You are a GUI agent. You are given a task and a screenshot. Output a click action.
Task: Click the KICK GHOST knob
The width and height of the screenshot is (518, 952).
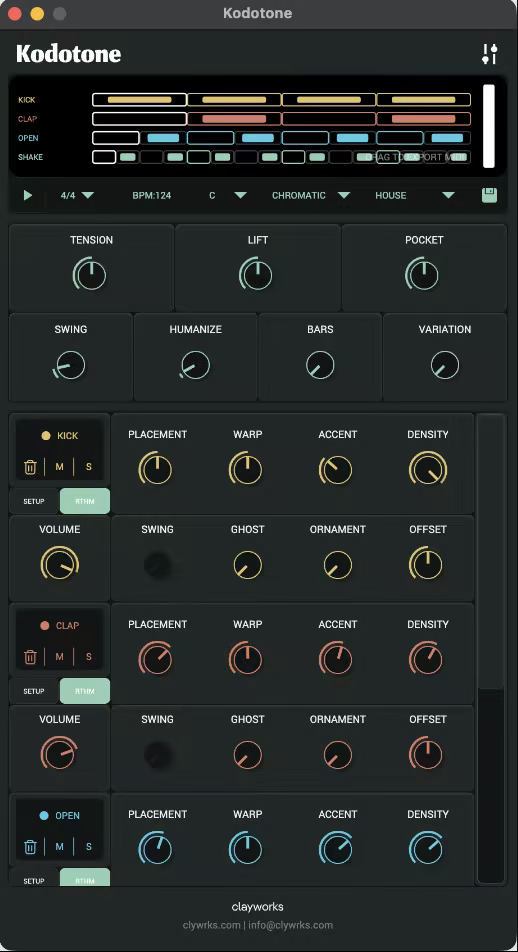(248, 565)
